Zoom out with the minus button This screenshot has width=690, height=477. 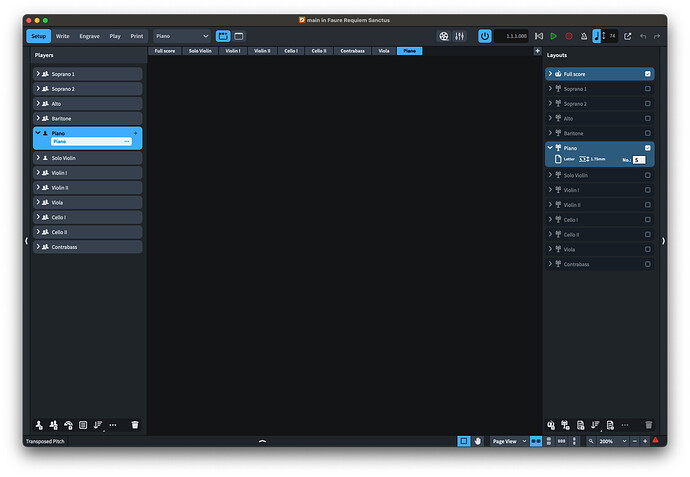pyautogui.click(x=635, y=441)
